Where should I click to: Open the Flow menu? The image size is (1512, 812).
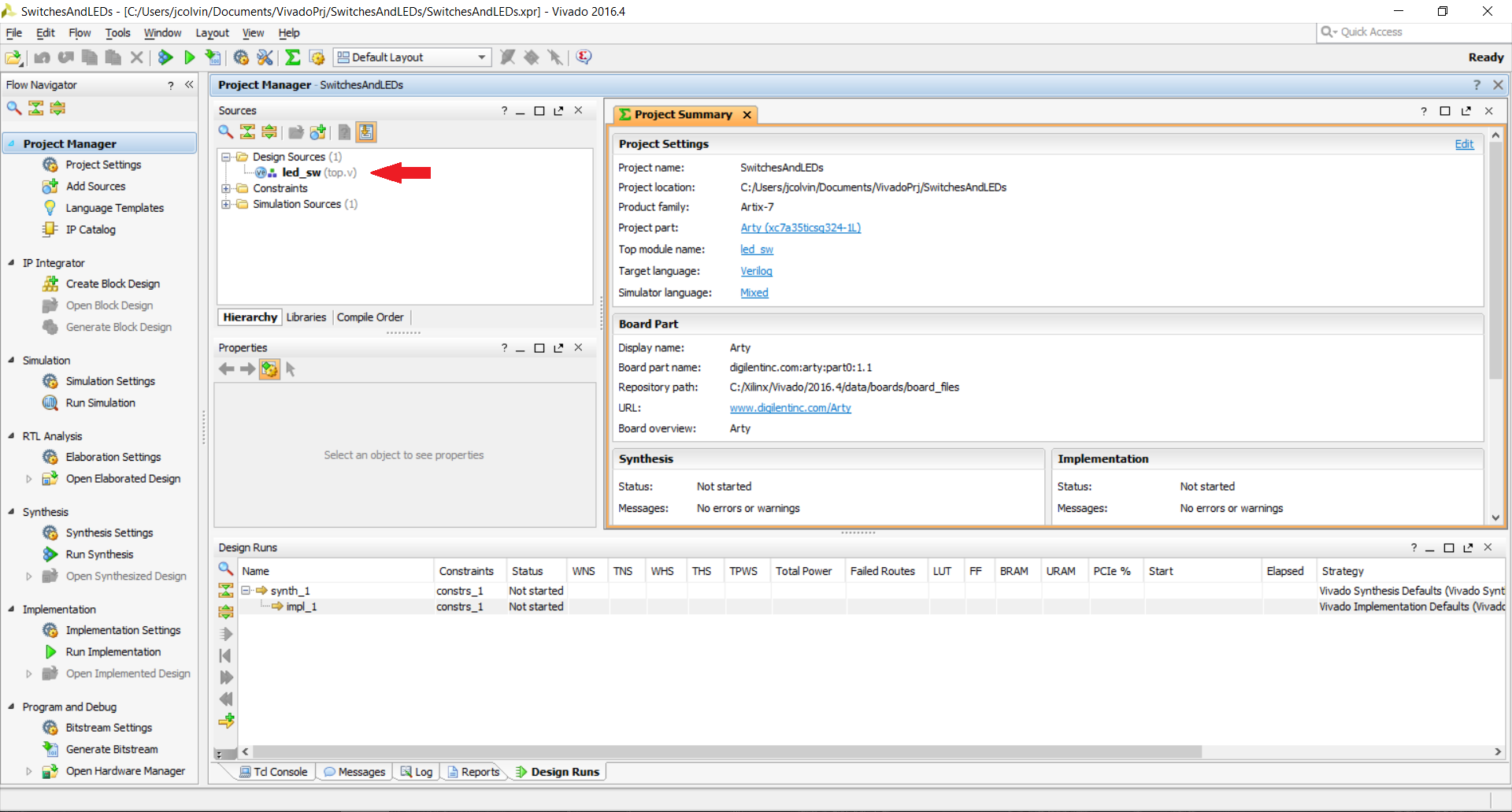click(x=80, y=33)
